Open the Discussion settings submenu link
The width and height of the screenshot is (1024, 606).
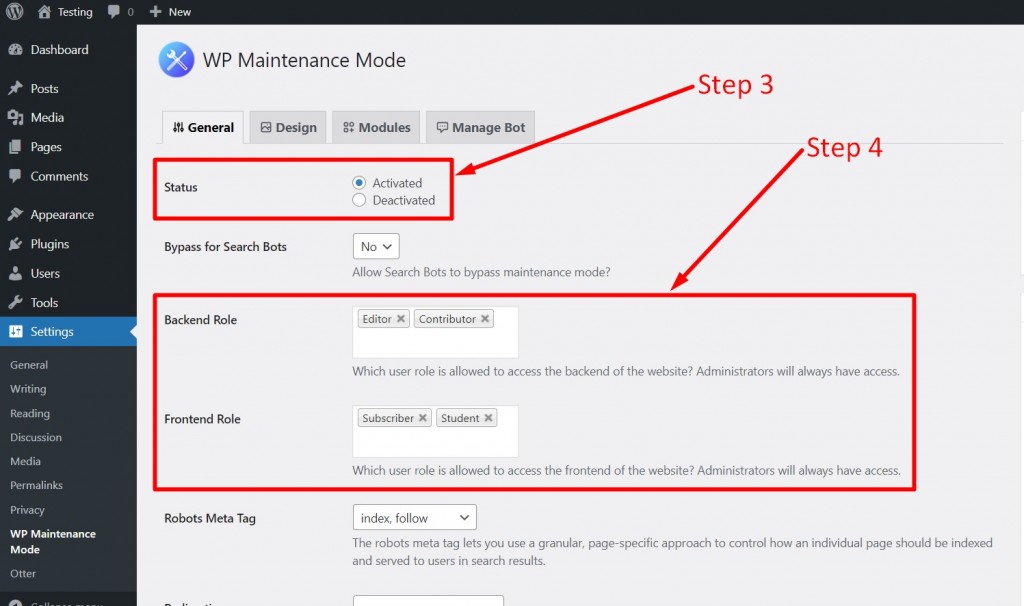coord(36,437)
